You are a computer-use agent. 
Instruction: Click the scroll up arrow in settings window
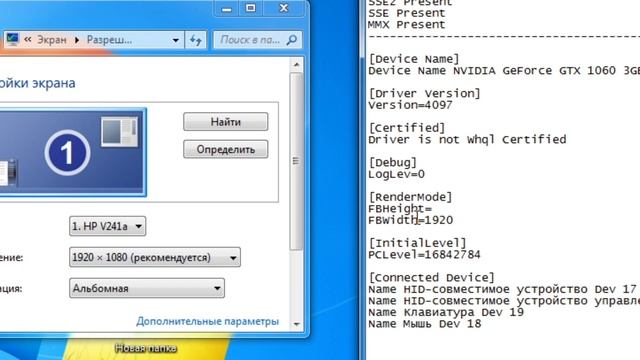[x=297, y=64]
